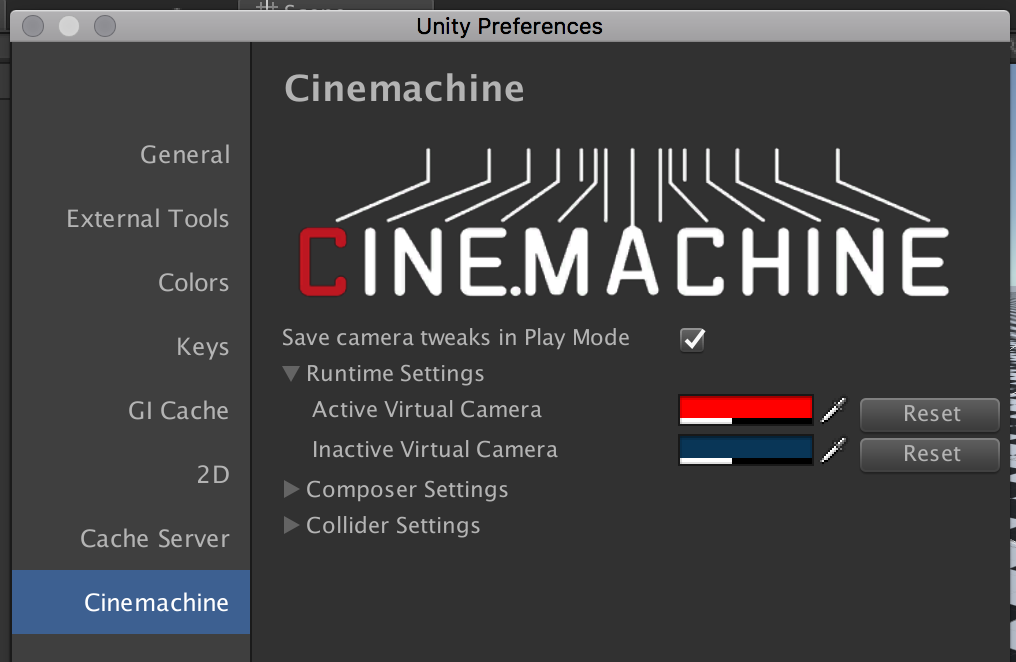Viewport: 1016px width, 662px height.
Task: Toggle Save camera tweaks in Play Mode
Action: (692, 339)
